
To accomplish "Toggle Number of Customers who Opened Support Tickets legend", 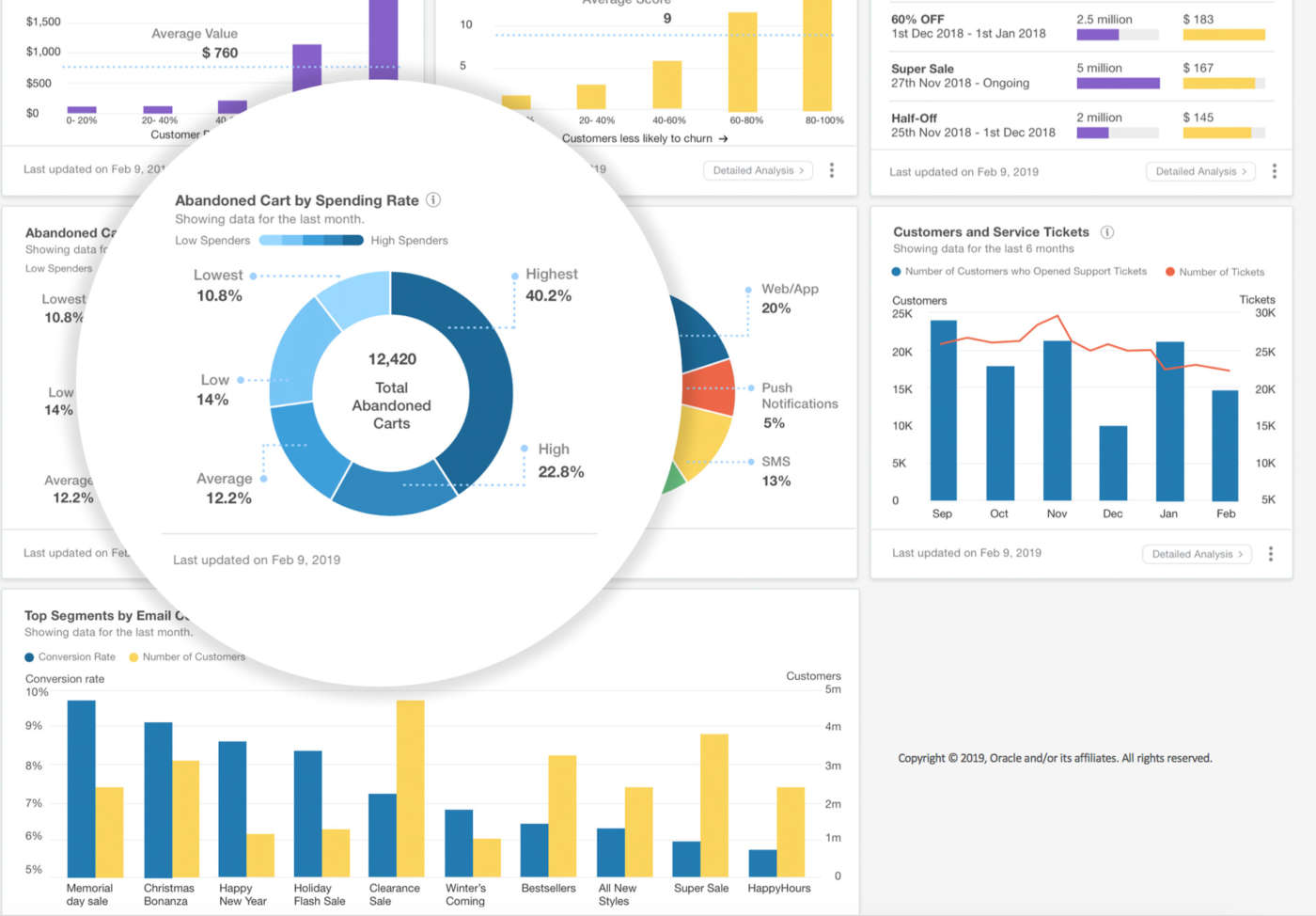I will pyautogui.click(x=1019, y=272).
